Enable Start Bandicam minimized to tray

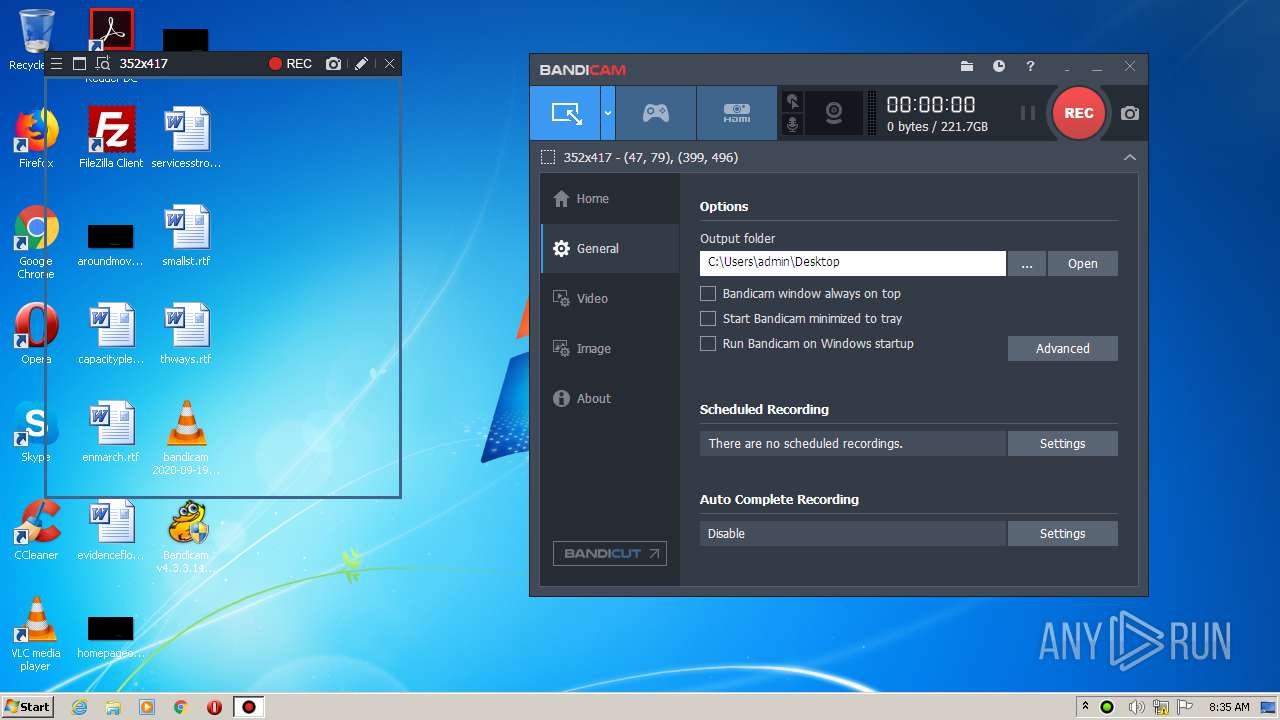(x=708, y=318)
